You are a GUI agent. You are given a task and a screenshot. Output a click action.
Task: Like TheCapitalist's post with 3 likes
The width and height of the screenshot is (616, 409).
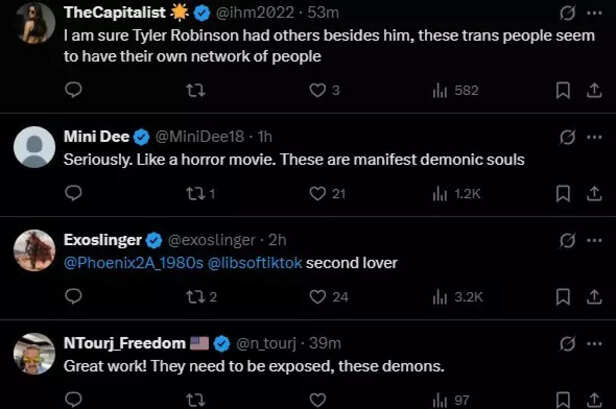click(x=318, y=90)
